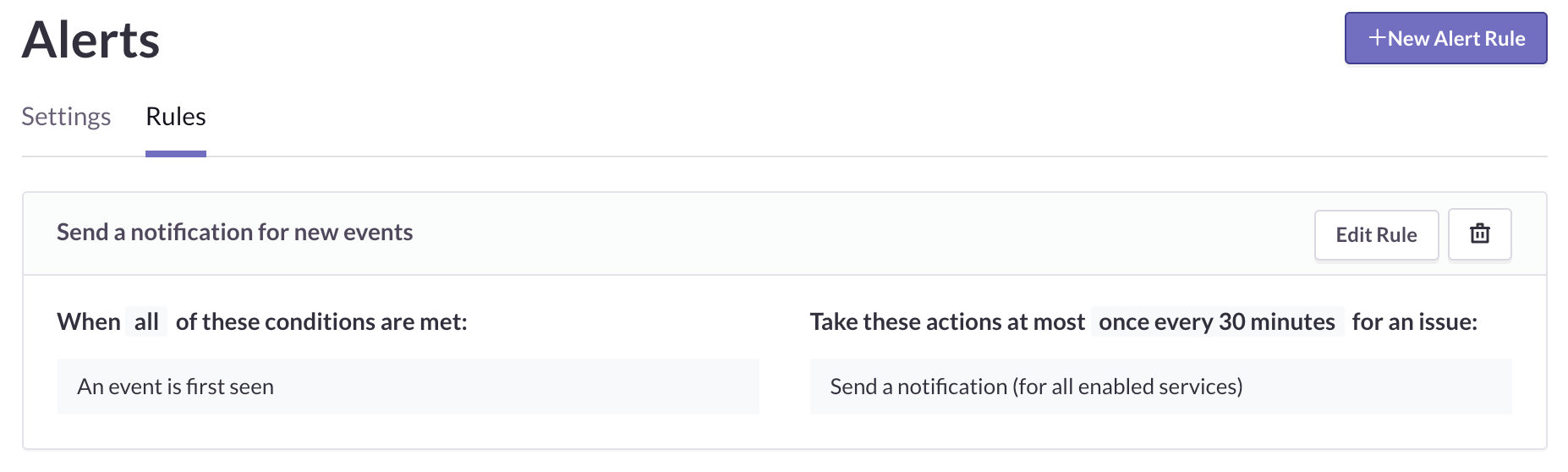
Task: Click the Alerts page heading
Action: [90, 40]
